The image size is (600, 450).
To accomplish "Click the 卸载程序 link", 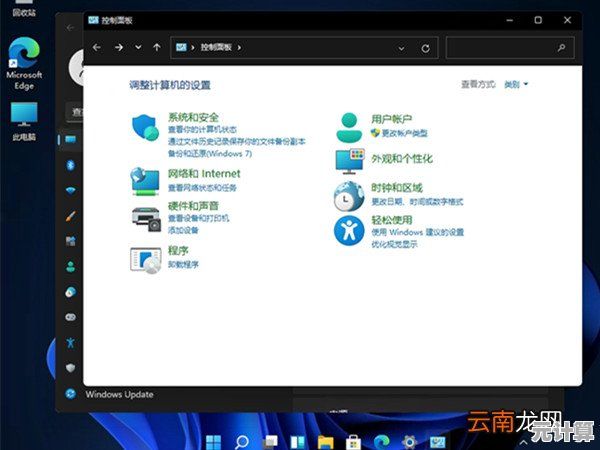I will click(x=184, y=264).
